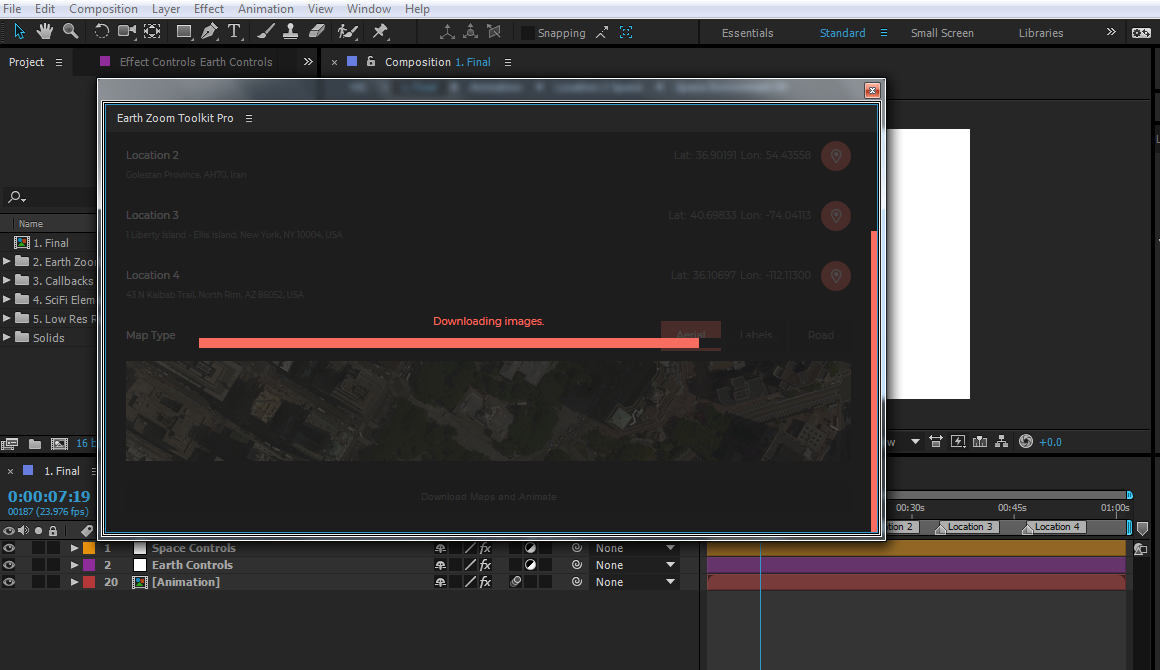Select the Clone Stamp tool

(291, 31)
